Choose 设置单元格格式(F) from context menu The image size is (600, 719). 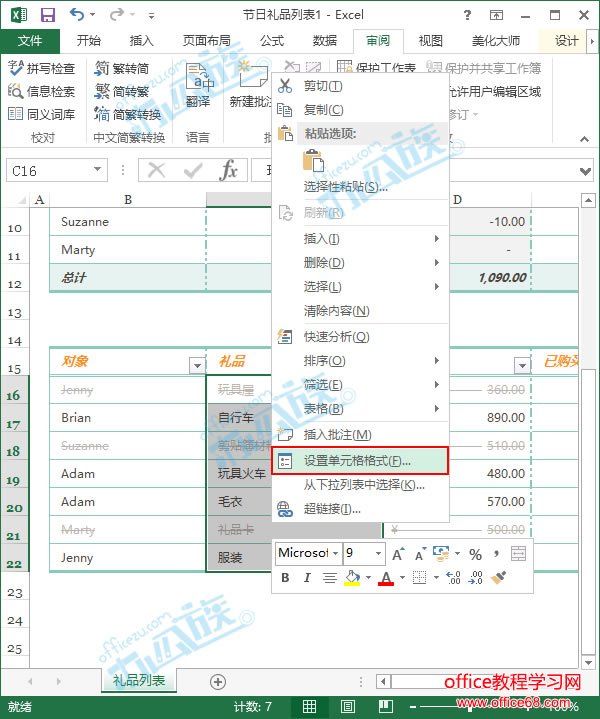(360, 461)
